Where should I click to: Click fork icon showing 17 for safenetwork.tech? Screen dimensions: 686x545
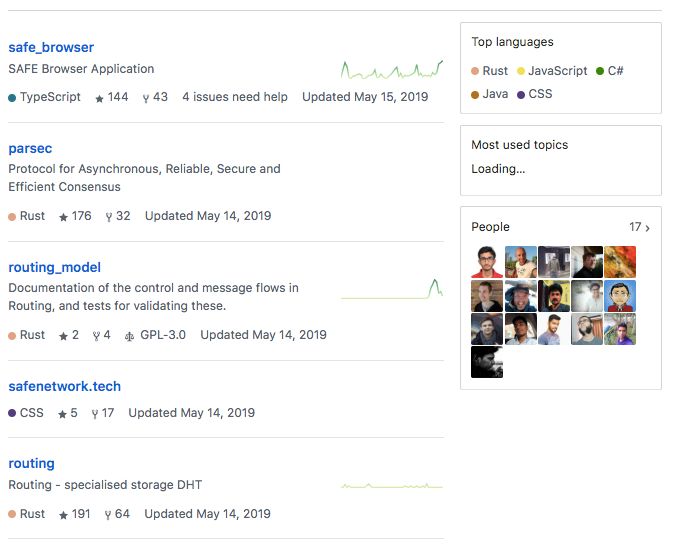94,414
